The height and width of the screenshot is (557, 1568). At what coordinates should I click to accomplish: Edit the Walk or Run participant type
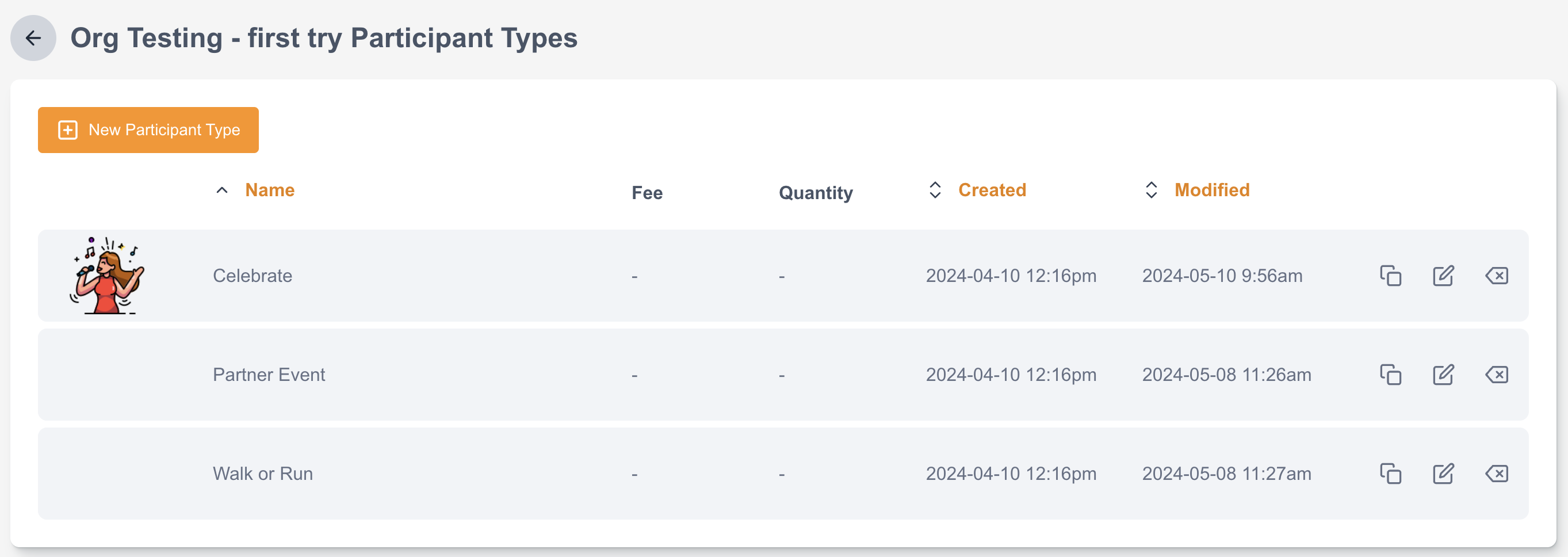(1443, 474)
